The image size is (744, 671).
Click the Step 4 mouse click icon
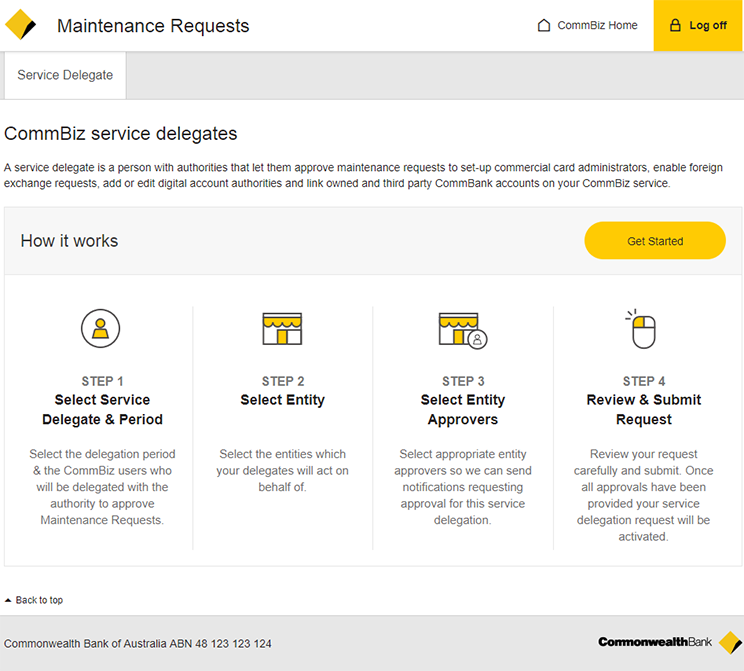641,329
